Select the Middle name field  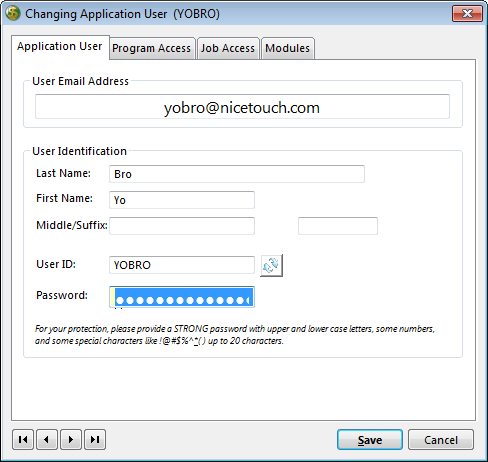click(182, 226)
